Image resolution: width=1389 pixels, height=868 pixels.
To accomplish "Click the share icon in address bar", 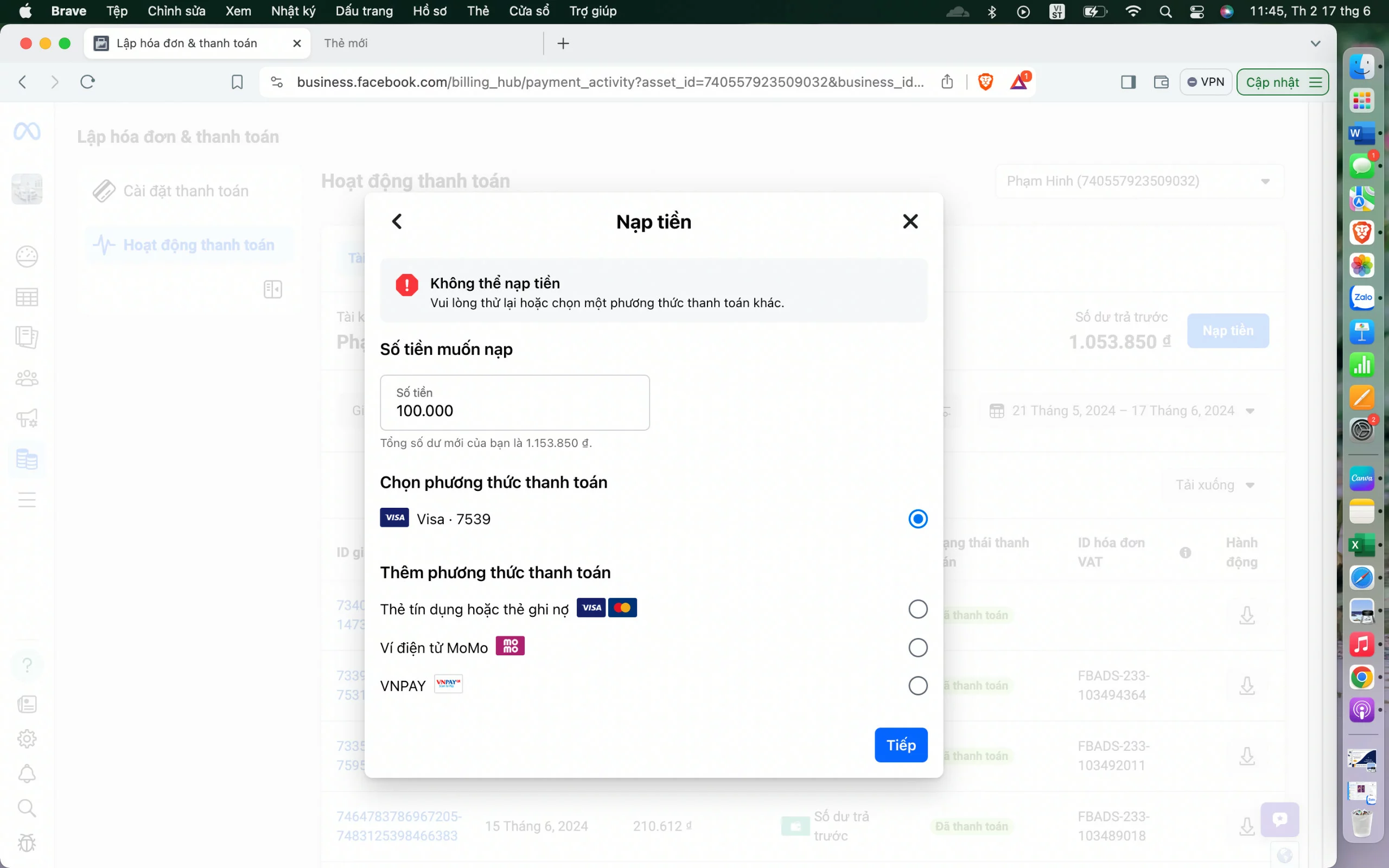I will point(947,82).
